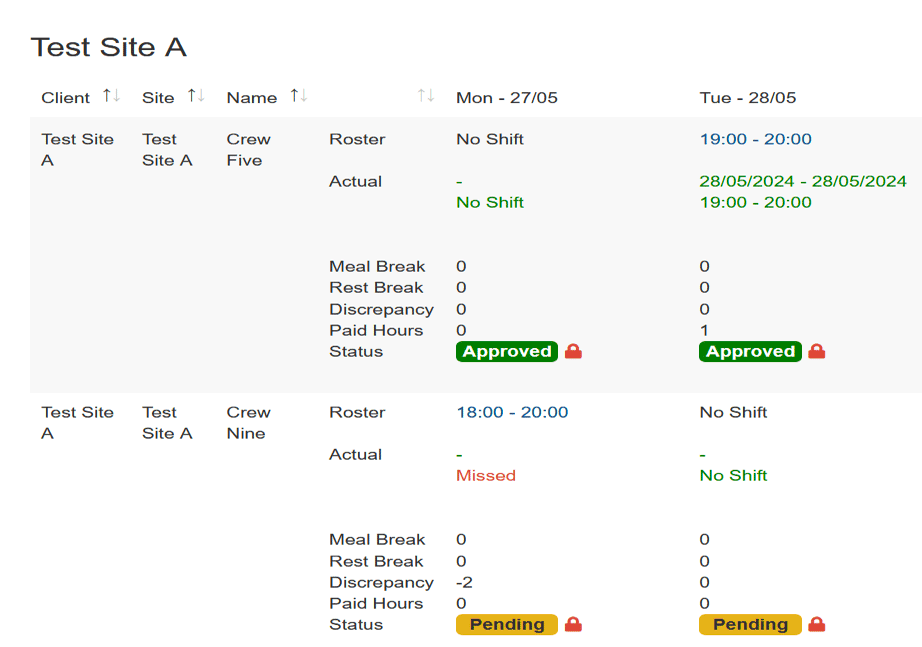The height and width of the screenshot is (647, 922).
Task: Select Crew Nine's green No Shift actual entry
Action: pyautogui.click(x=733, y=475)
